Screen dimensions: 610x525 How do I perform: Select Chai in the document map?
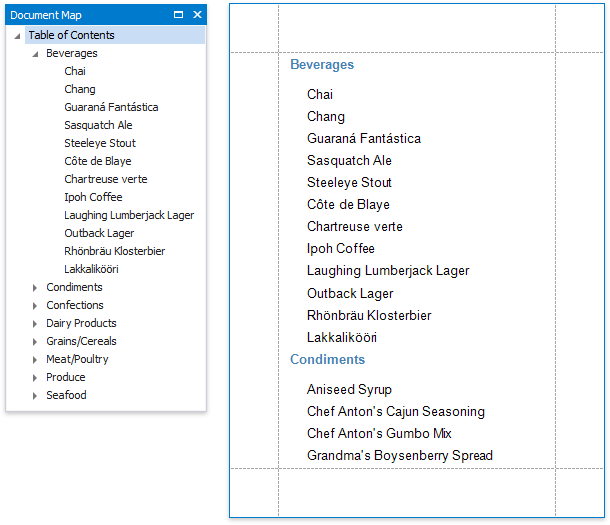(x=75, y=72)
